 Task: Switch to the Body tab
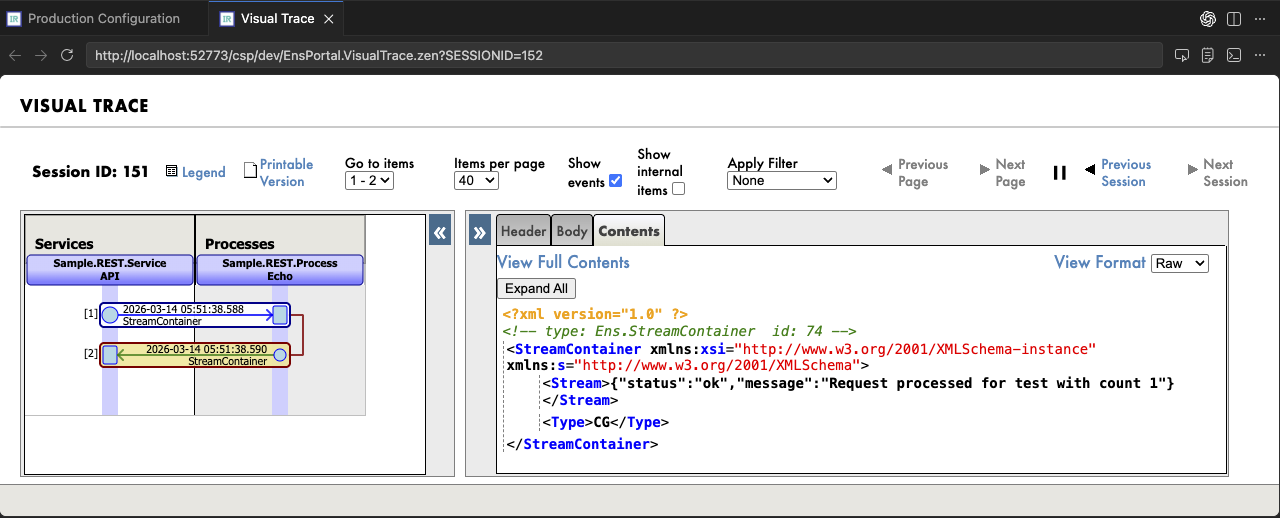572,231
